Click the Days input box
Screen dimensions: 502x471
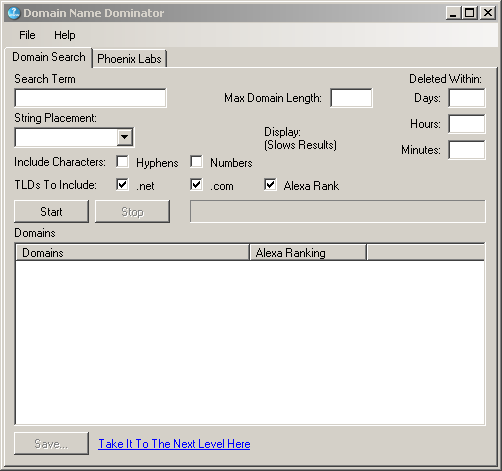pos(467,98)
